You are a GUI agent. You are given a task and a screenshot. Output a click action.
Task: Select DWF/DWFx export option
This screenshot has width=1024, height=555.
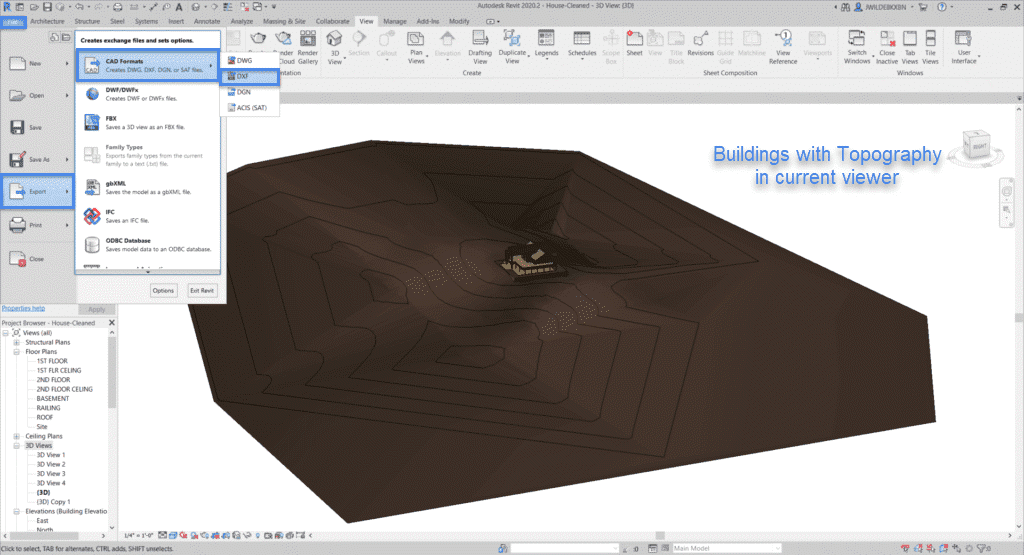tap(148, 94)
